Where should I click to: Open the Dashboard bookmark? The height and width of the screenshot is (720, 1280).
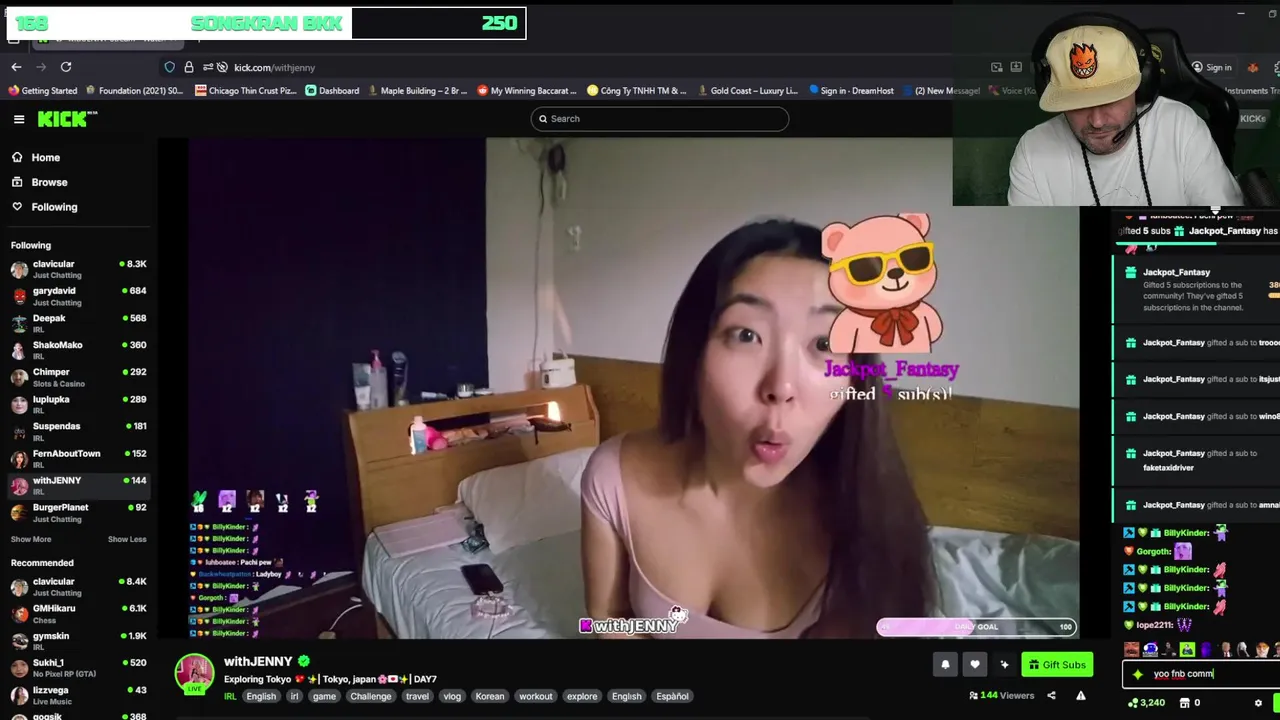[332, 90]
